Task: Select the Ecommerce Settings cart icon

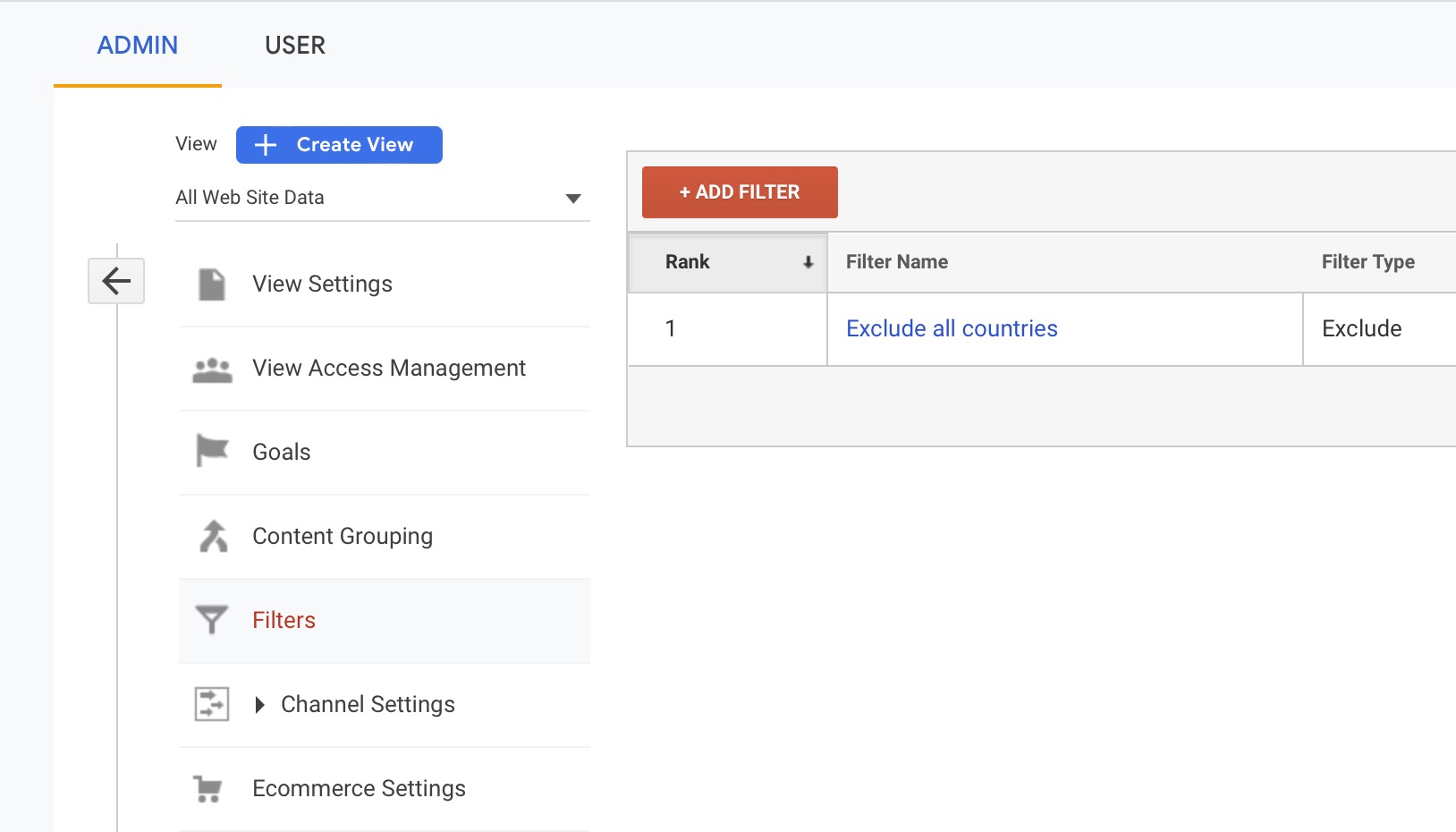Action: pyautogui.click(x=212, y=788)
